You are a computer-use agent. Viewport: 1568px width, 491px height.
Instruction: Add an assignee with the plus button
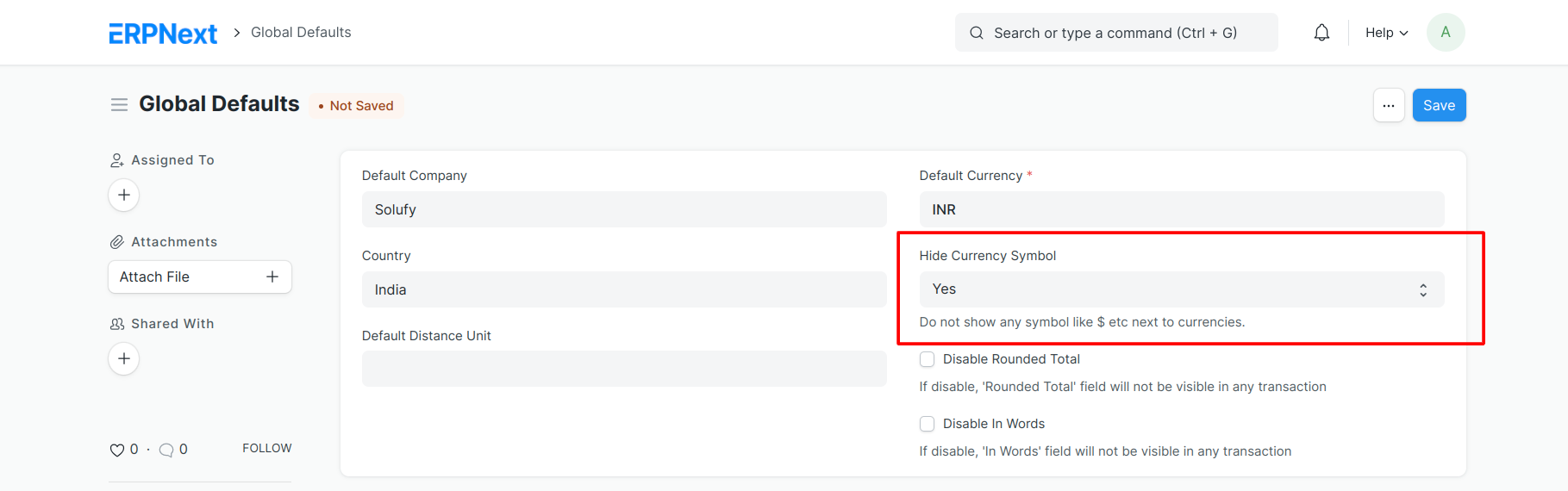click(x=124, y=195)
